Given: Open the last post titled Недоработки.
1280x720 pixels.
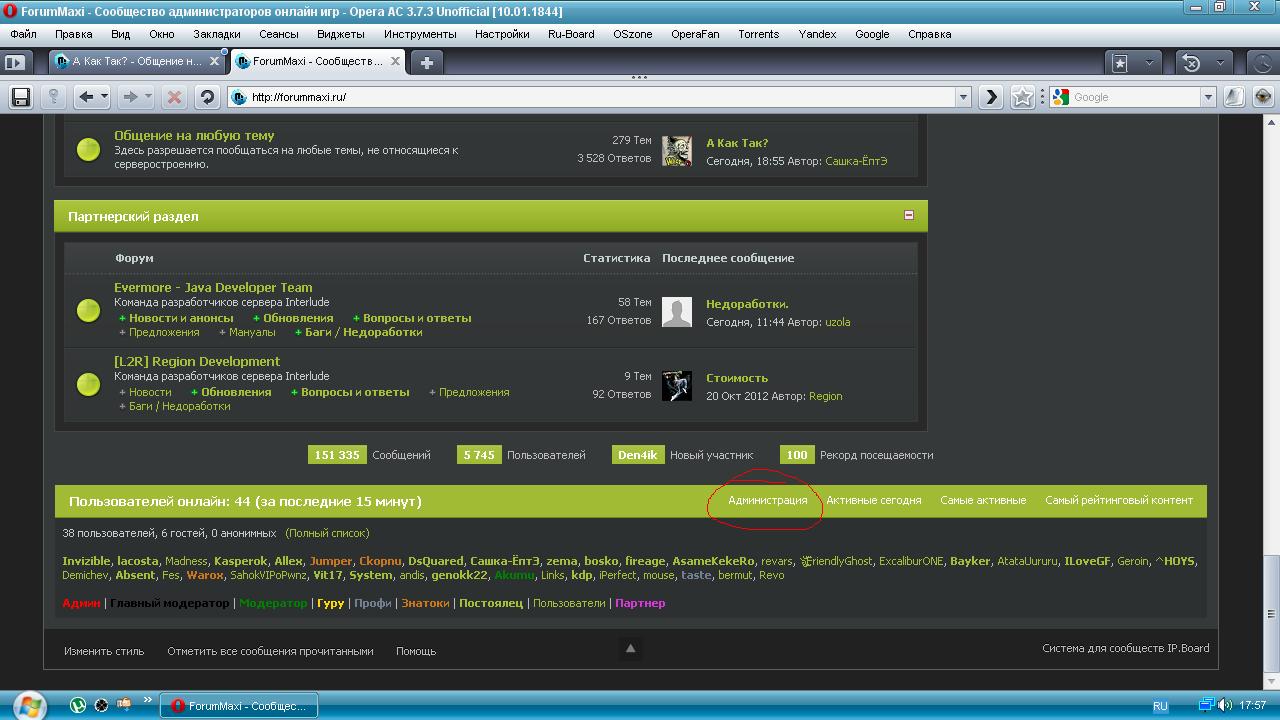Looking at the screenshot, I should point(747,304).
